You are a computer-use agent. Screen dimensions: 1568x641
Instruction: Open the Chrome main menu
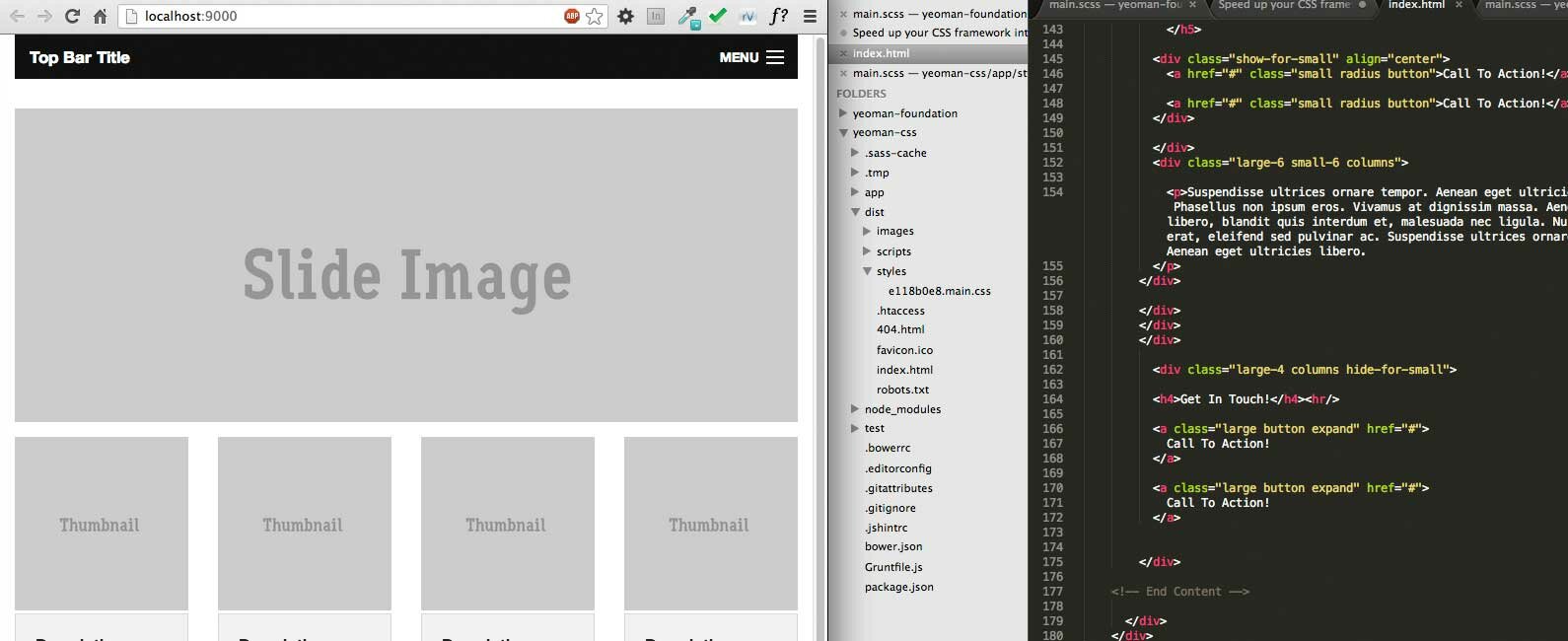[x=810, y=16]
